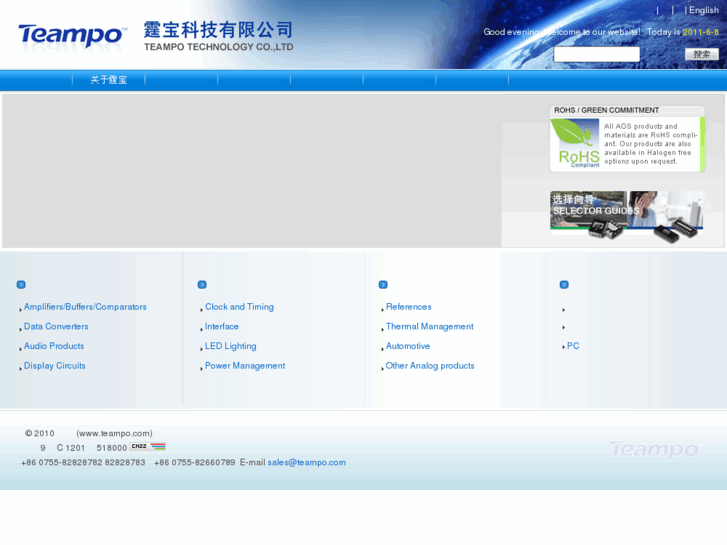The image size is (727, 545).
Task: Click the Teampo logo in header
Action: pyautogui.click(x=72, y=36)
